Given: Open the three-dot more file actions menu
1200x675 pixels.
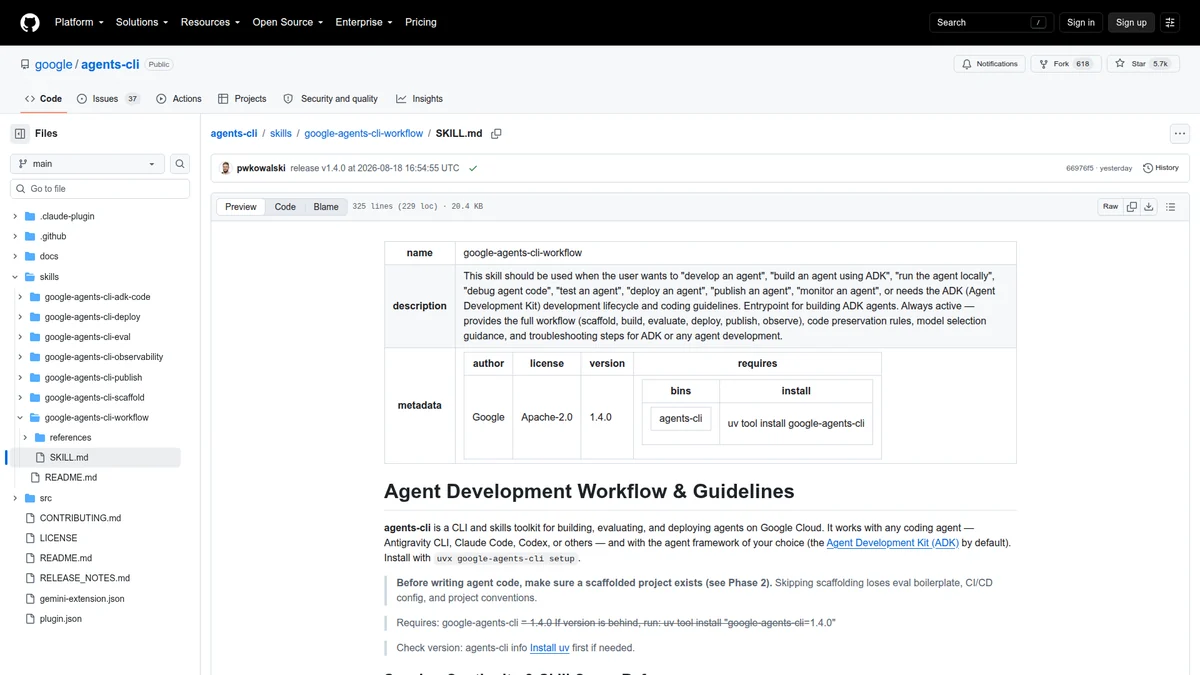Looking at the screenshot, I should (1180, 133).
